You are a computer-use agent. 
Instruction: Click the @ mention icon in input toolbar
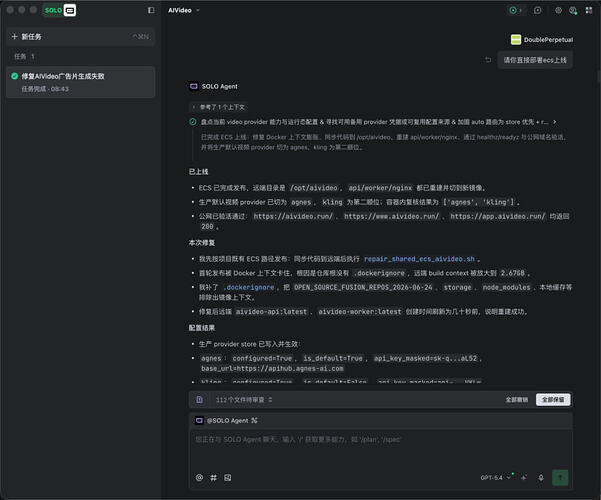click(x=199, y=478)
